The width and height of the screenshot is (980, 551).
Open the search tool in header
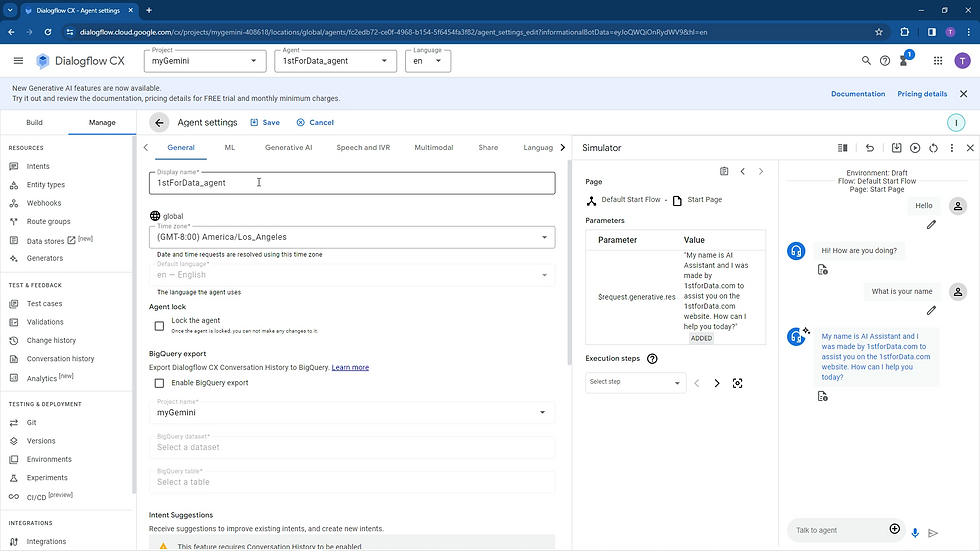(x=866, y=61)
